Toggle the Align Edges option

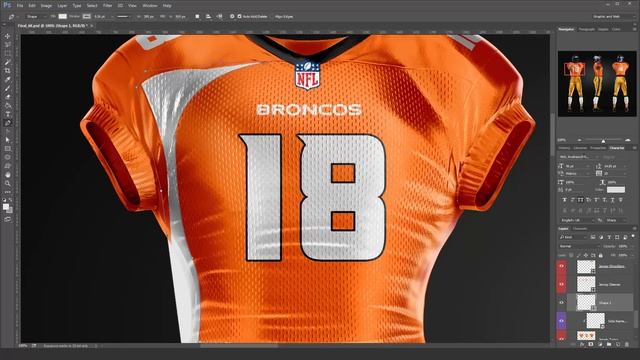click(284, 17)
